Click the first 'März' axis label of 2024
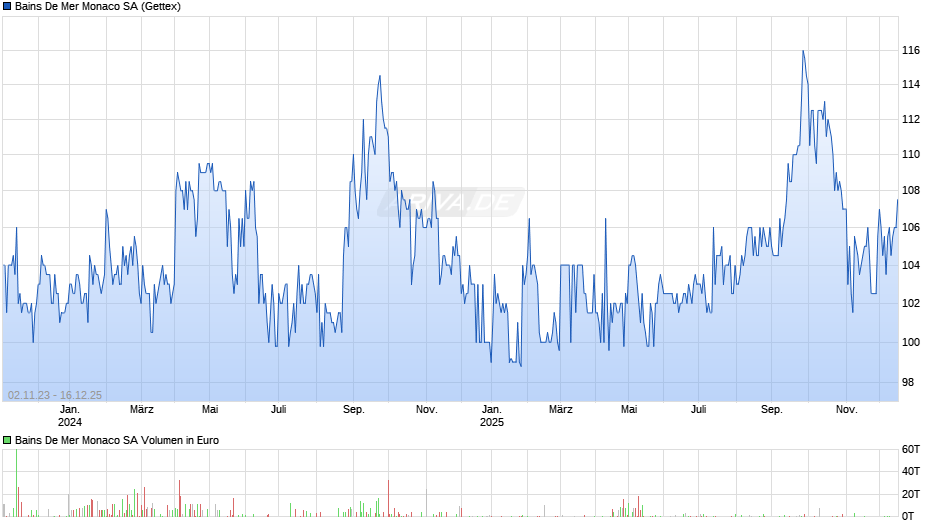Image resolution: width=940 pixels, height=526 pixels. coord(141,410)
